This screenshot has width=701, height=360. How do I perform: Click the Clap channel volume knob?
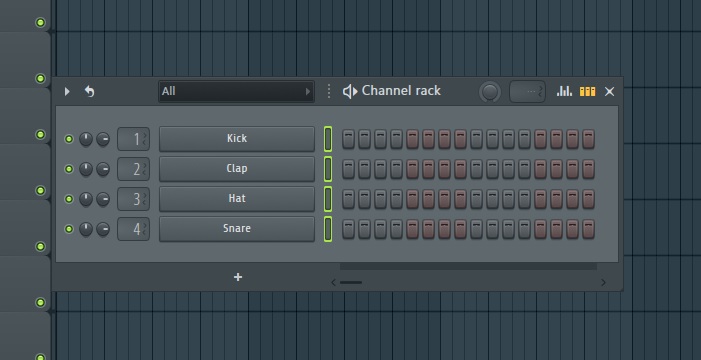103,169
